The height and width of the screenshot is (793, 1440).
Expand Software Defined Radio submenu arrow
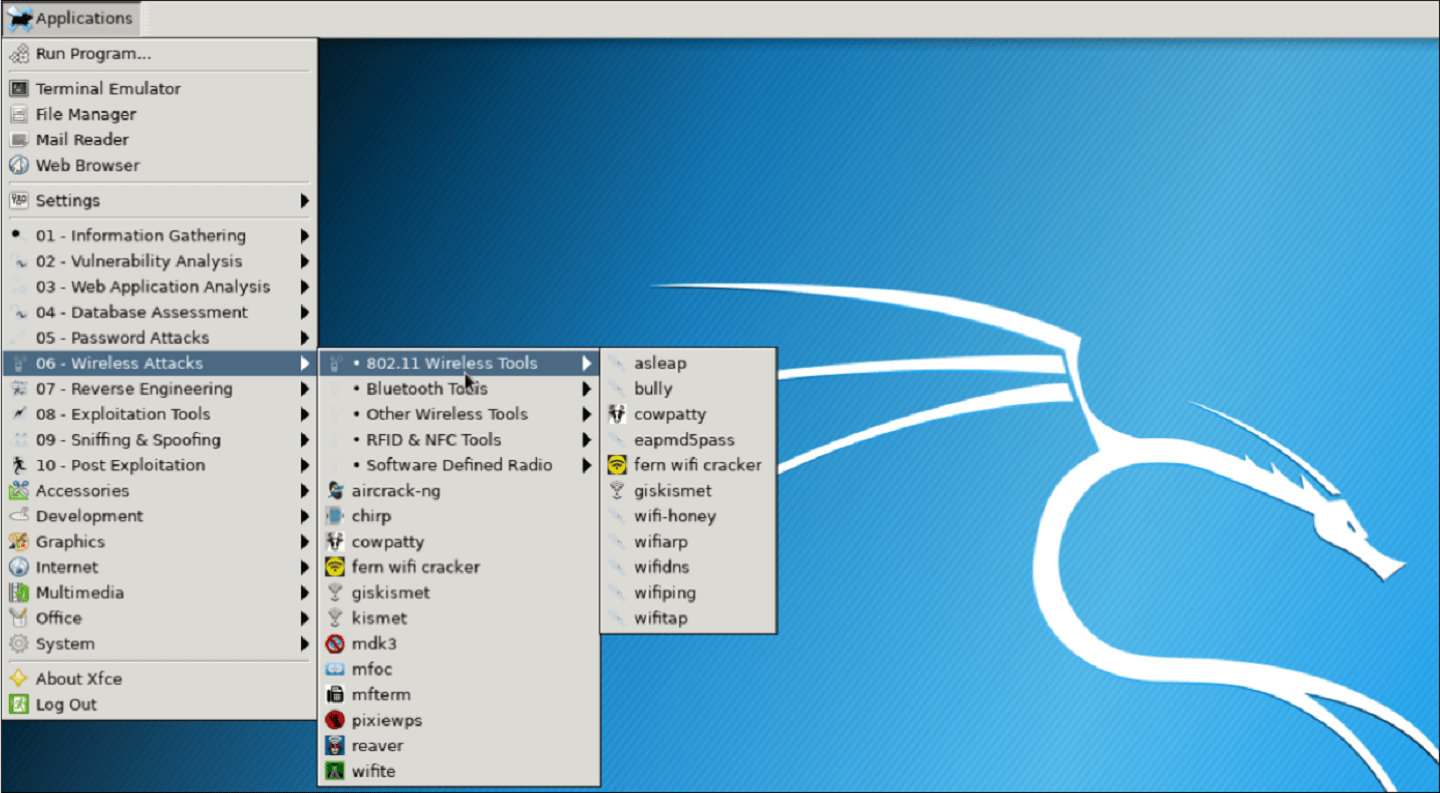coord(587,465)
